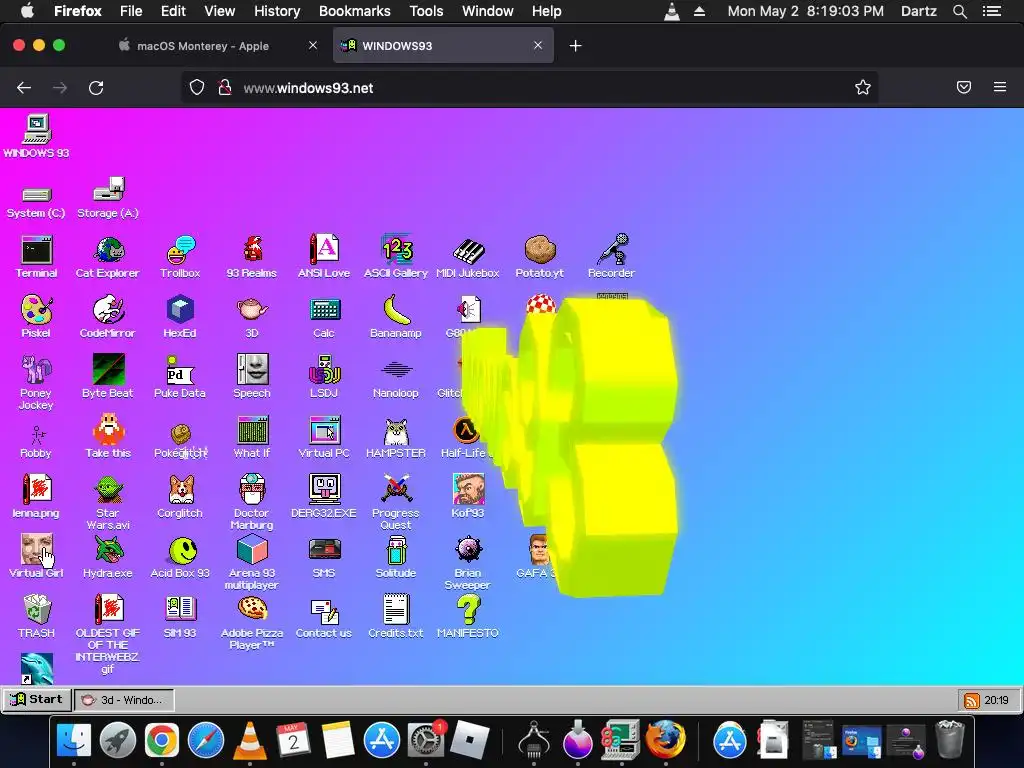The height and width of the screenshot is (768, 1024).
Task: Open the Bookmarks menu in menu bar
Action: [x=355, y=11]
